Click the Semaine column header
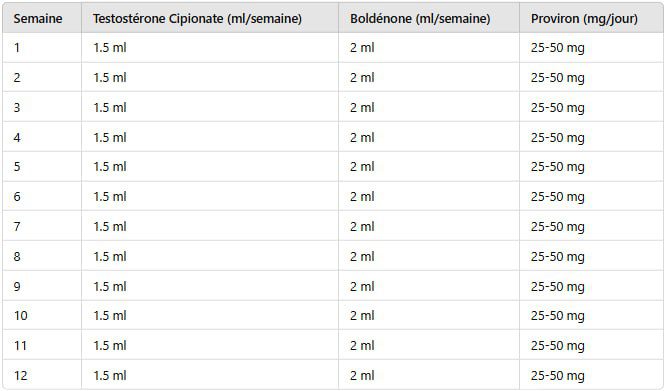 42,18
